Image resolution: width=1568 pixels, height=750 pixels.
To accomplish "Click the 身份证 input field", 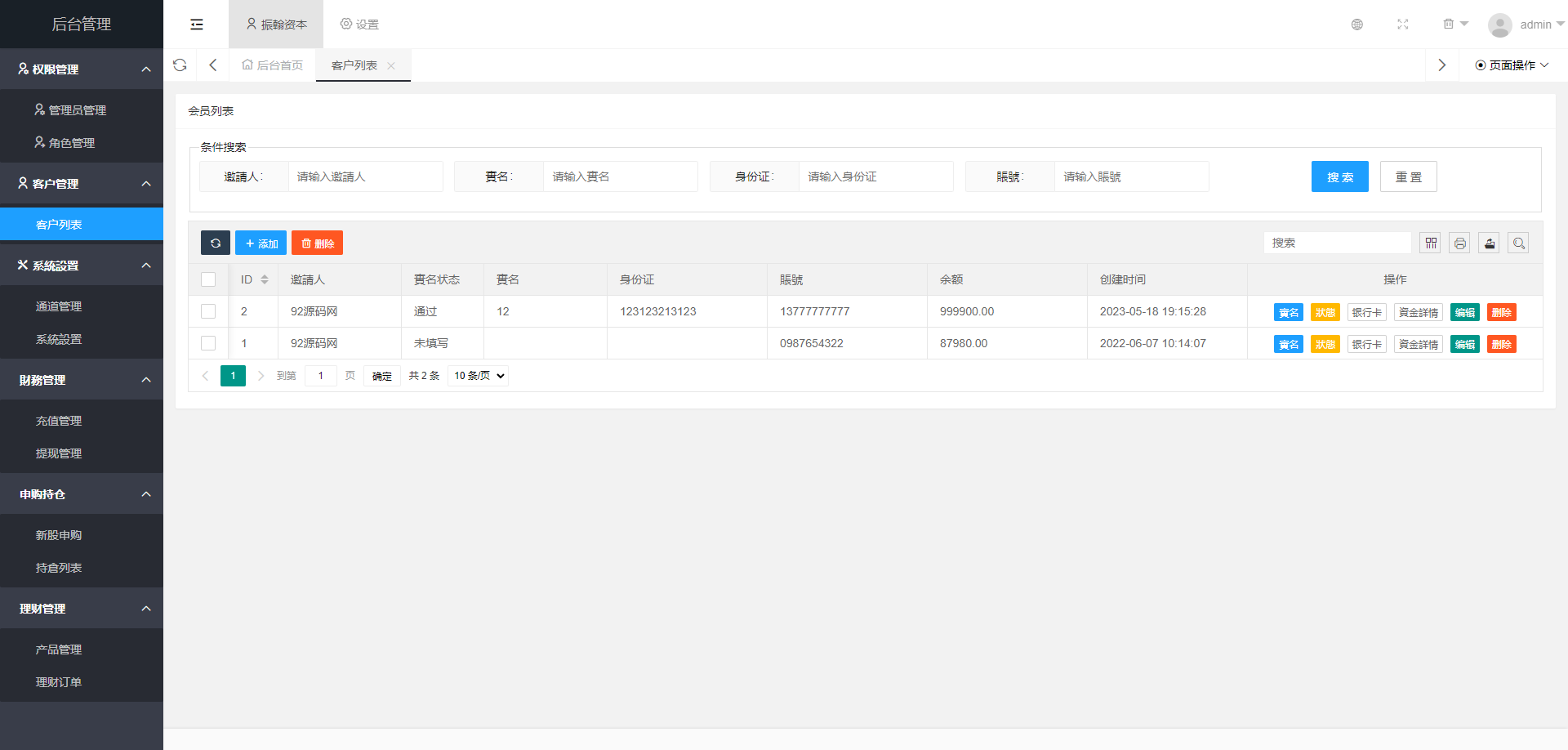I will coord(875,176).
